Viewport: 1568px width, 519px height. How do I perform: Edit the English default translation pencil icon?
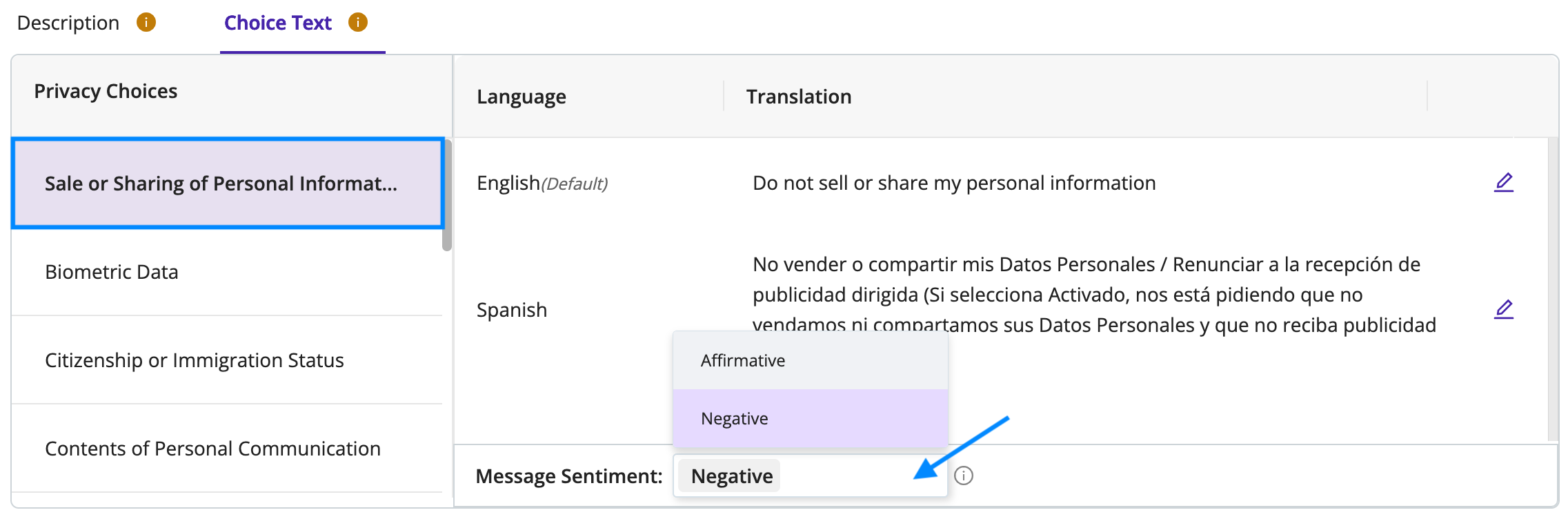pos(1503,182)
